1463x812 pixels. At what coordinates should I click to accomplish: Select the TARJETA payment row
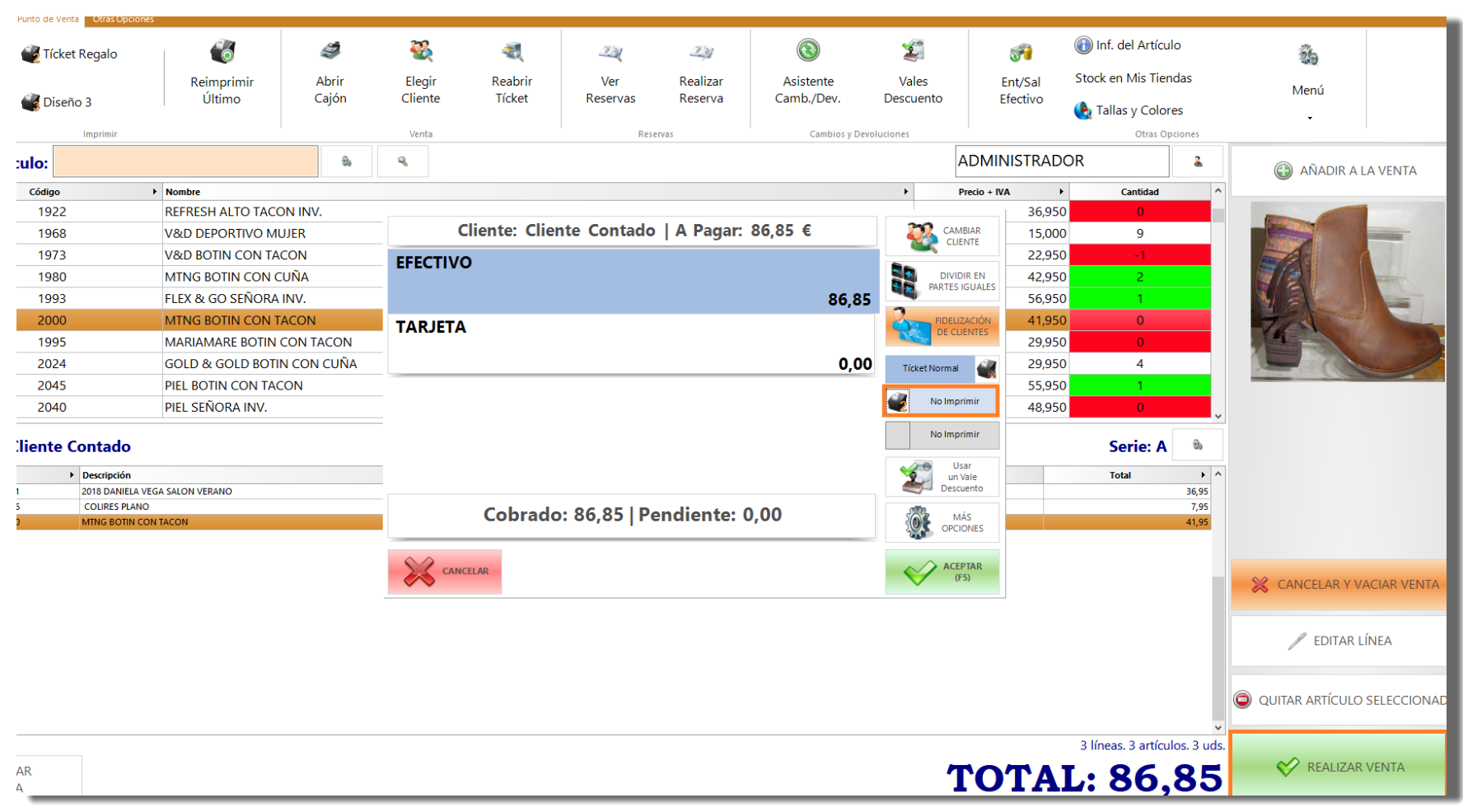click(x=633, y=344)
